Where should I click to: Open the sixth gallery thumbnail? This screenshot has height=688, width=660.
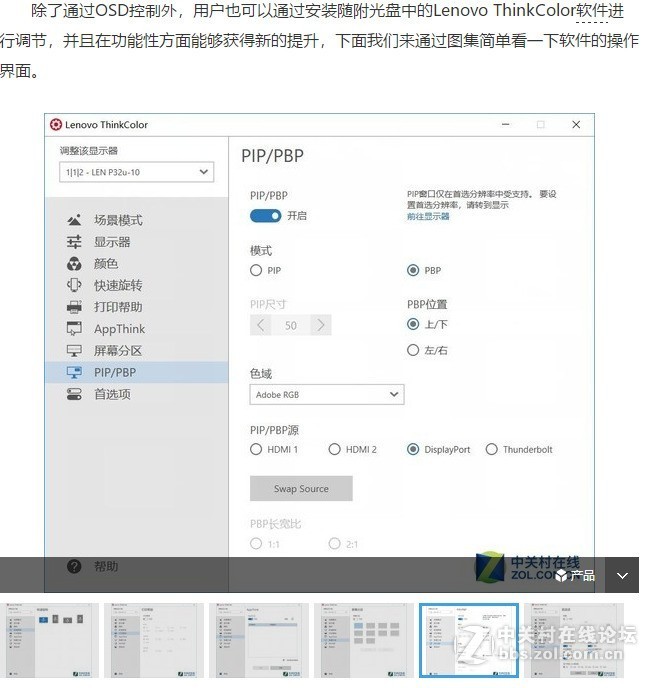tap(574, 641)
